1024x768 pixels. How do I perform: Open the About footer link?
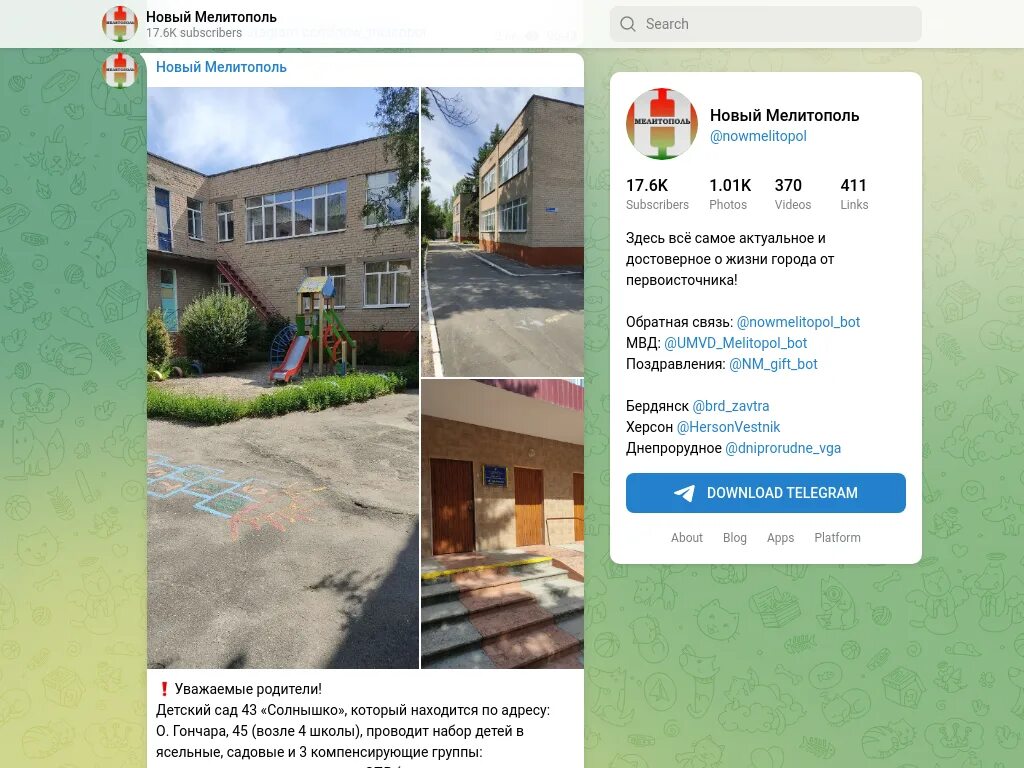tap(686, 537)
